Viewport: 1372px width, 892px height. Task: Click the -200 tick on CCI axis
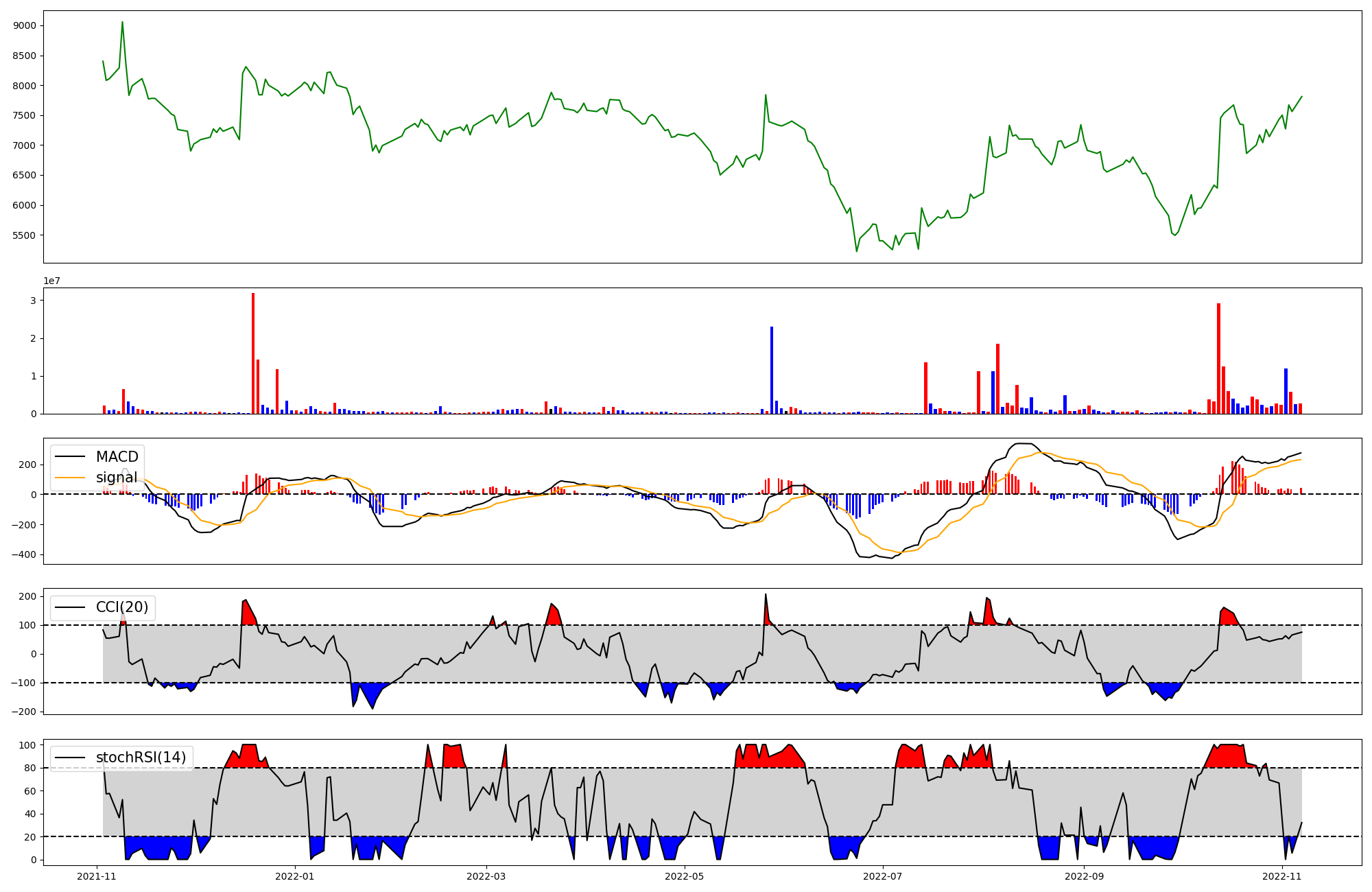pyautogui.click(x=23, y=712)
